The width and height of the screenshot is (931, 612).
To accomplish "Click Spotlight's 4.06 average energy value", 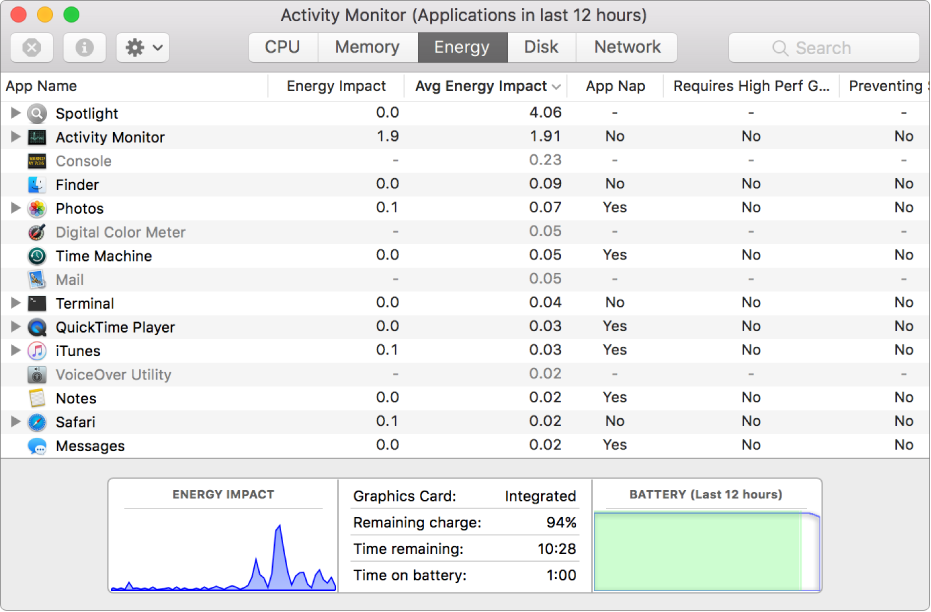I will pos(545,113).
